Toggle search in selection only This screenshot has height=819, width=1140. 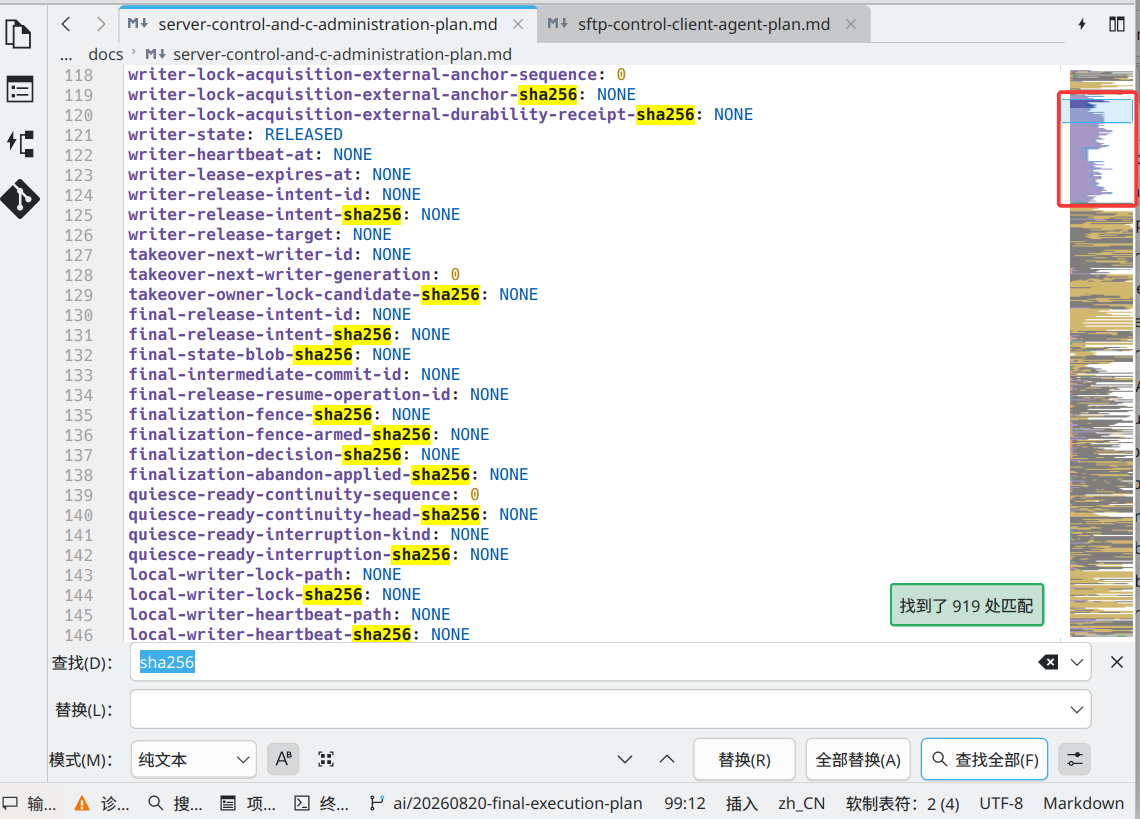point(326,759)
